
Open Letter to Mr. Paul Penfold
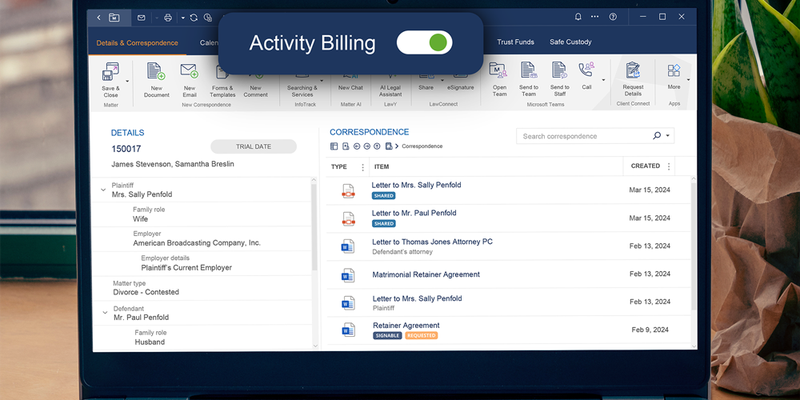pos(414,213)
